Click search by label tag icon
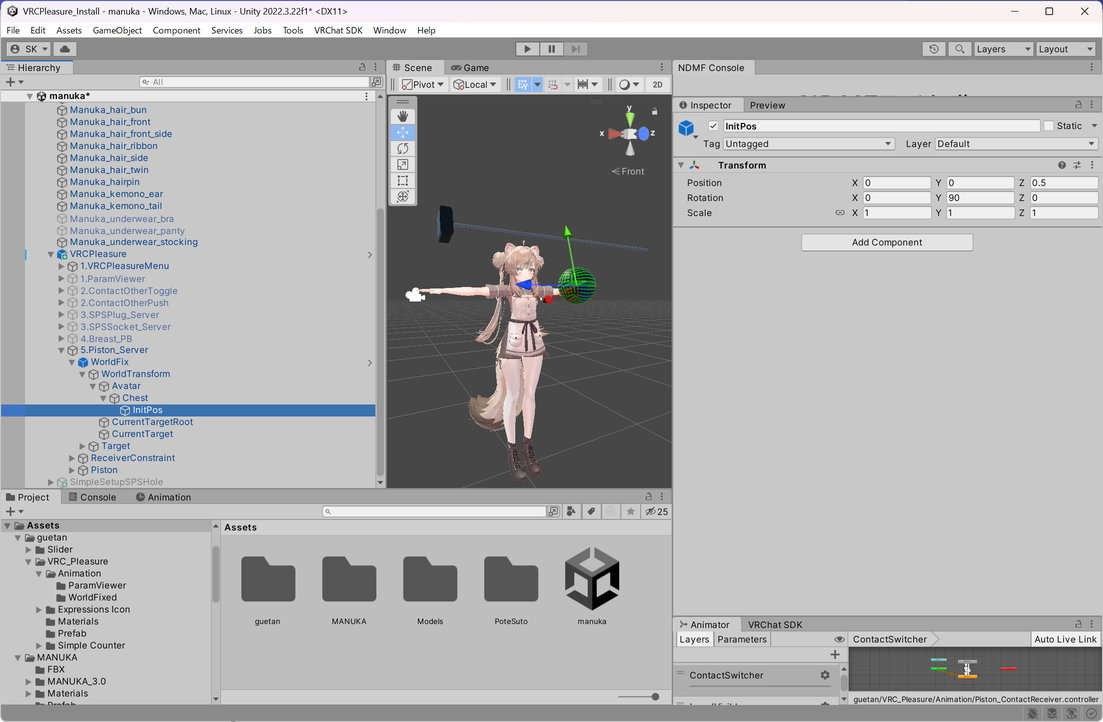Image resolution: width=1103 pixels, height=722 pixels. tap(591, 512)
